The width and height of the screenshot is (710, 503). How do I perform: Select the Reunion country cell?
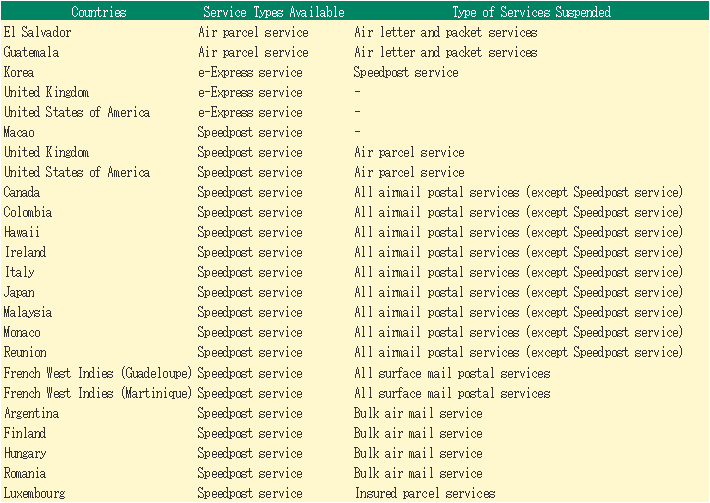pos(25,352)
